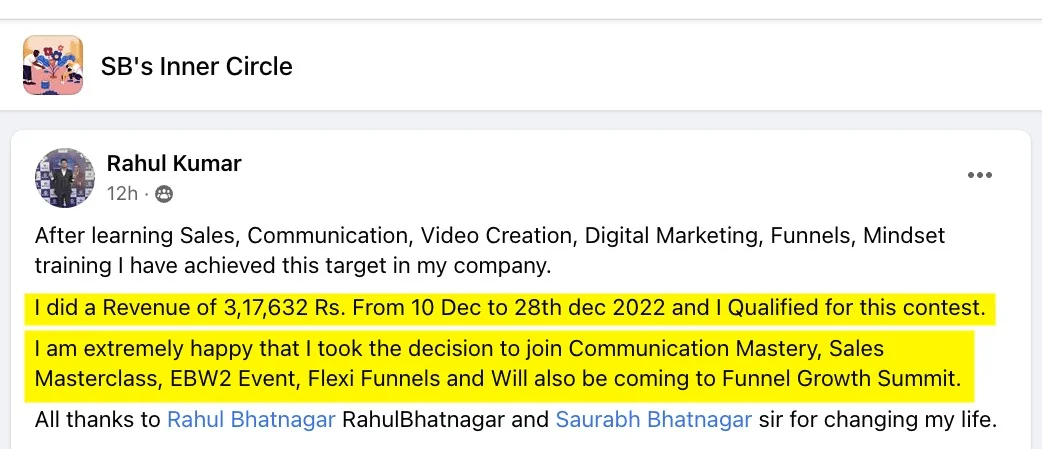
Task: Open the three-dot post options menu
Action: pos(979,176)
